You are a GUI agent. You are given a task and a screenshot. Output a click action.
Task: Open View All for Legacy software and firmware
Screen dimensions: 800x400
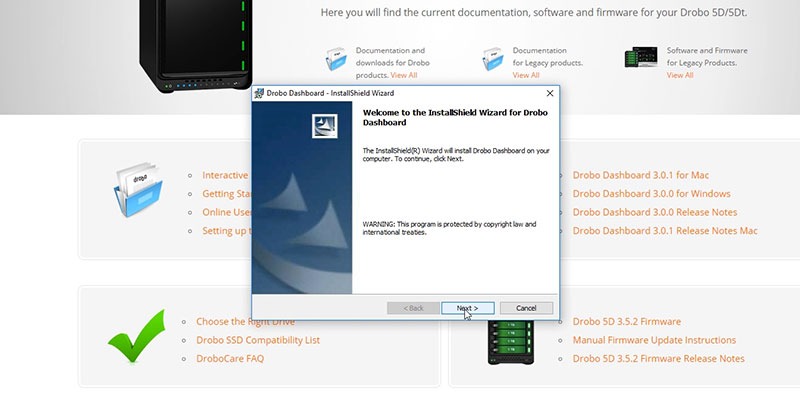click(x=680, y=75)
